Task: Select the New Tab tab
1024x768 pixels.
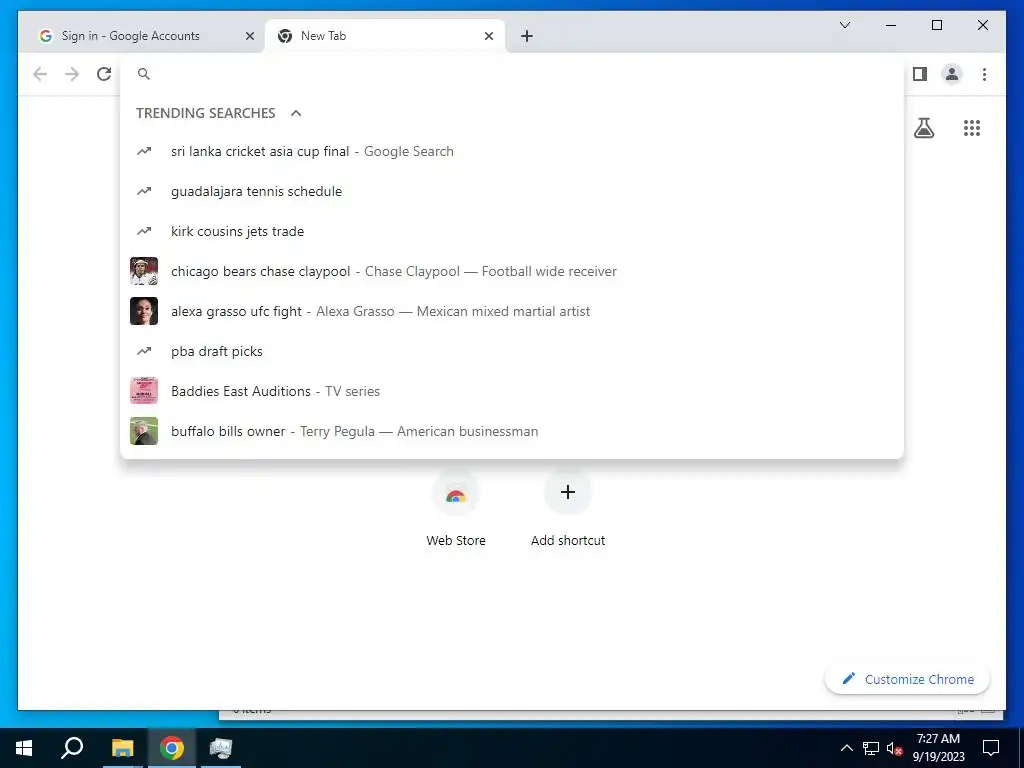Action: tap(385, 36)
